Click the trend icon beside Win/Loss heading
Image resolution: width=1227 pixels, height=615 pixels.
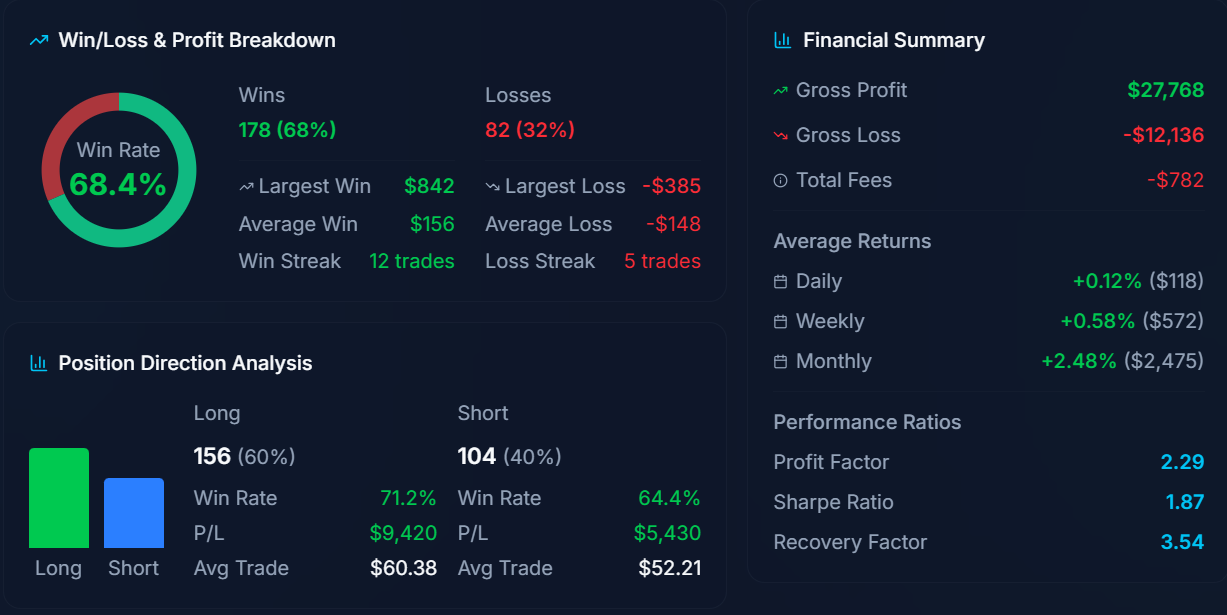tap(39, 41)
